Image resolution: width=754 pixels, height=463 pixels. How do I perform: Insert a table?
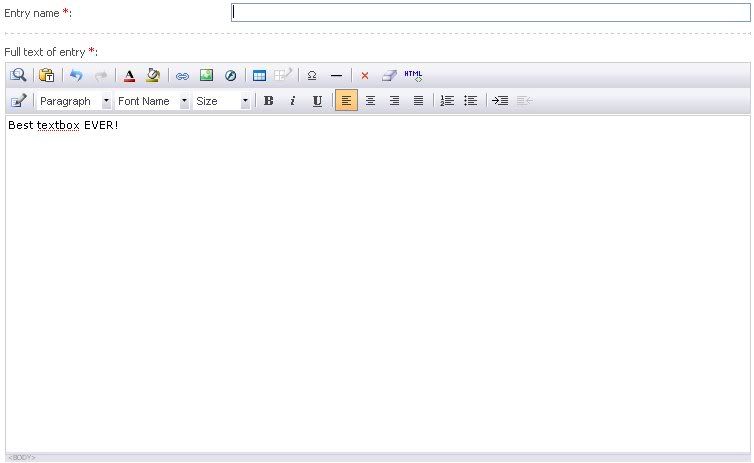[x=259, y=75]
